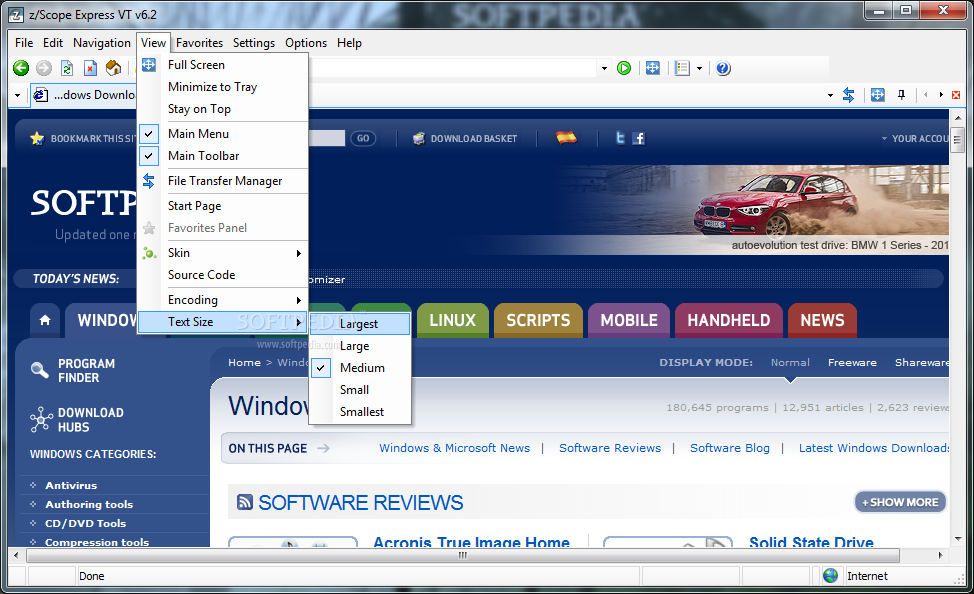The height and width of the screenshot is (594, 974).
Task: Click the Download Hubs network icon
Action: (x=41, y=419)
